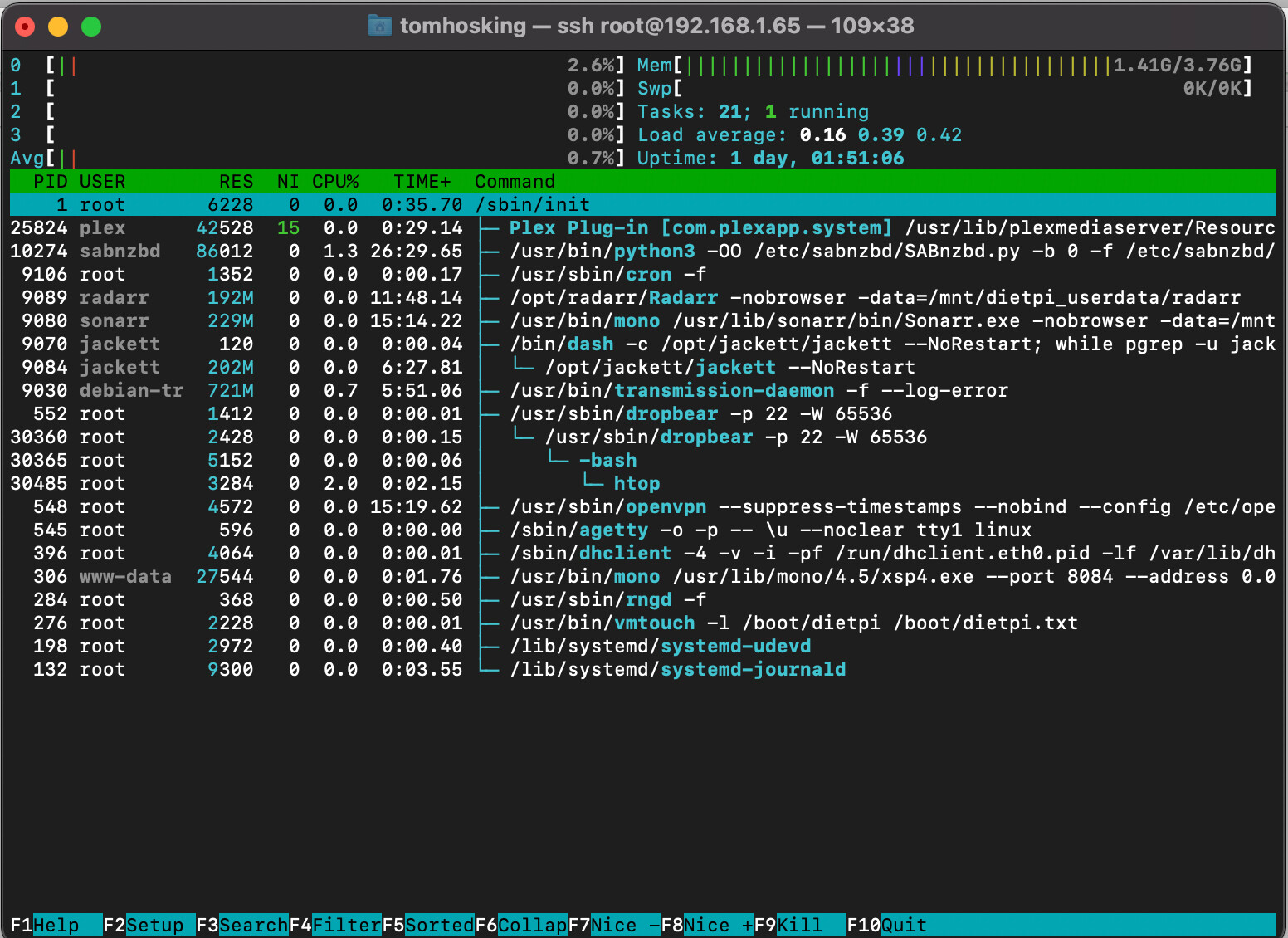The height and width of the screenshot is (938, 1288).
Task: Click F10 Quit to exit htop
Action: [887, 925]
